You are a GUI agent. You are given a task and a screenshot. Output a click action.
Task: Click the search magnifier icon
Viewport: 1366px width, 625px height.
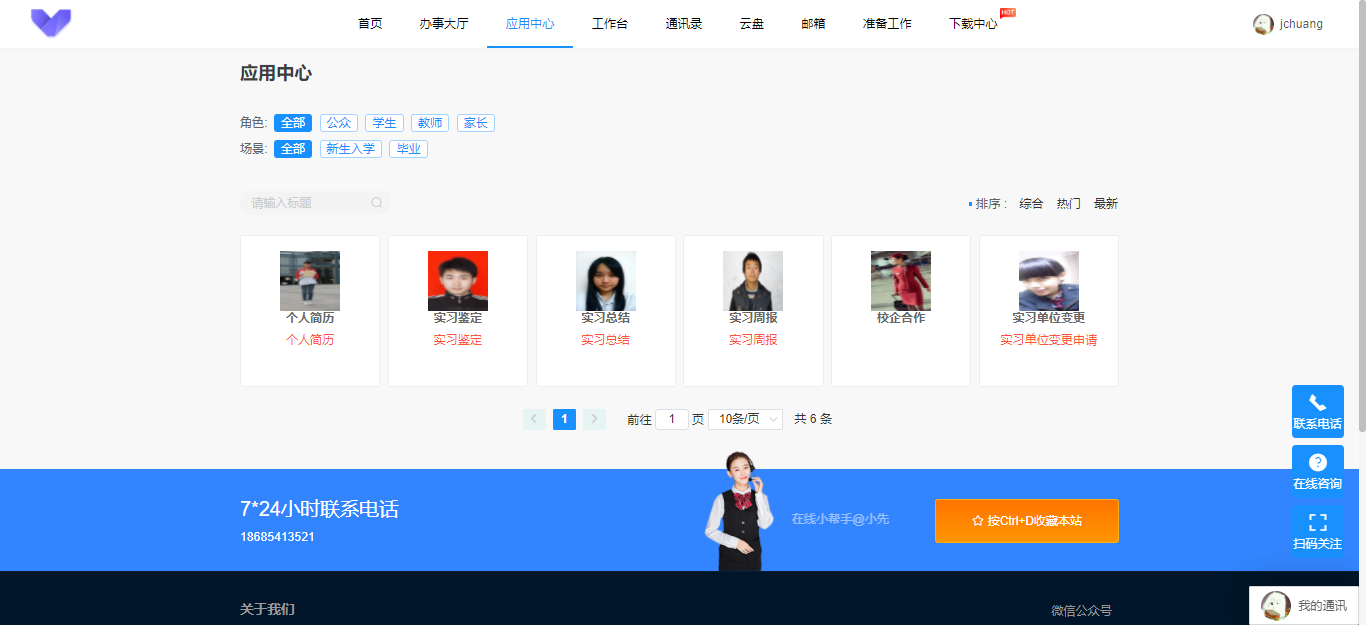point(377,203)
